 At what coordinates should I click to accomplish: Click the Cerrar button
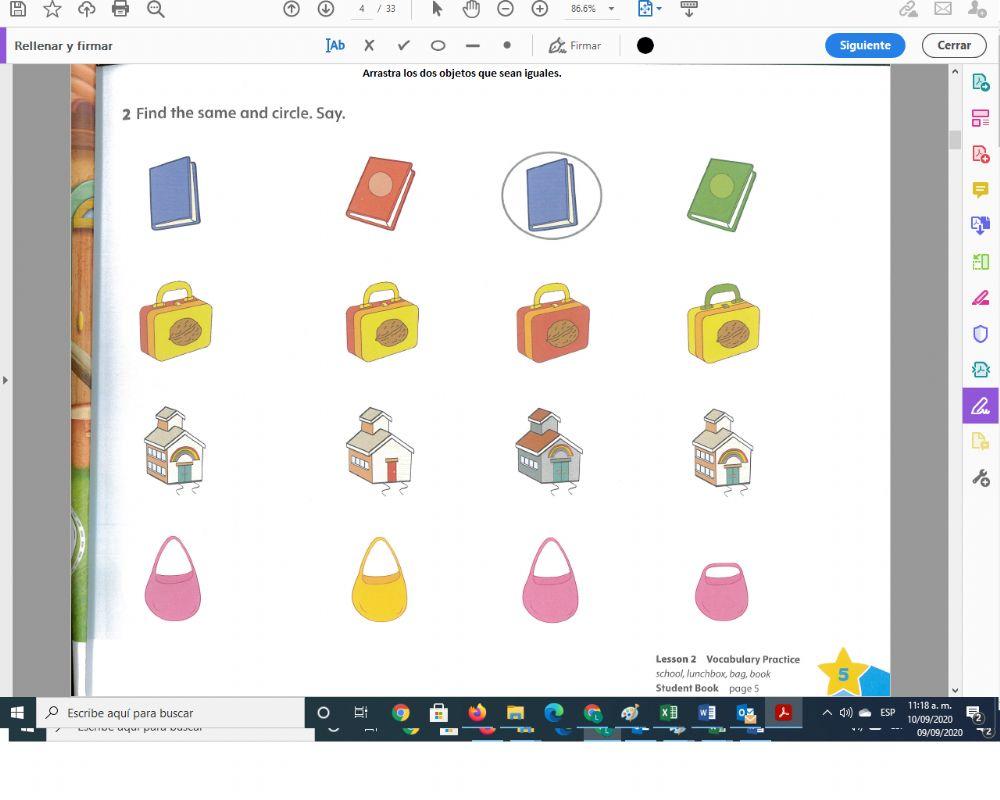click(x=953, y=45)
